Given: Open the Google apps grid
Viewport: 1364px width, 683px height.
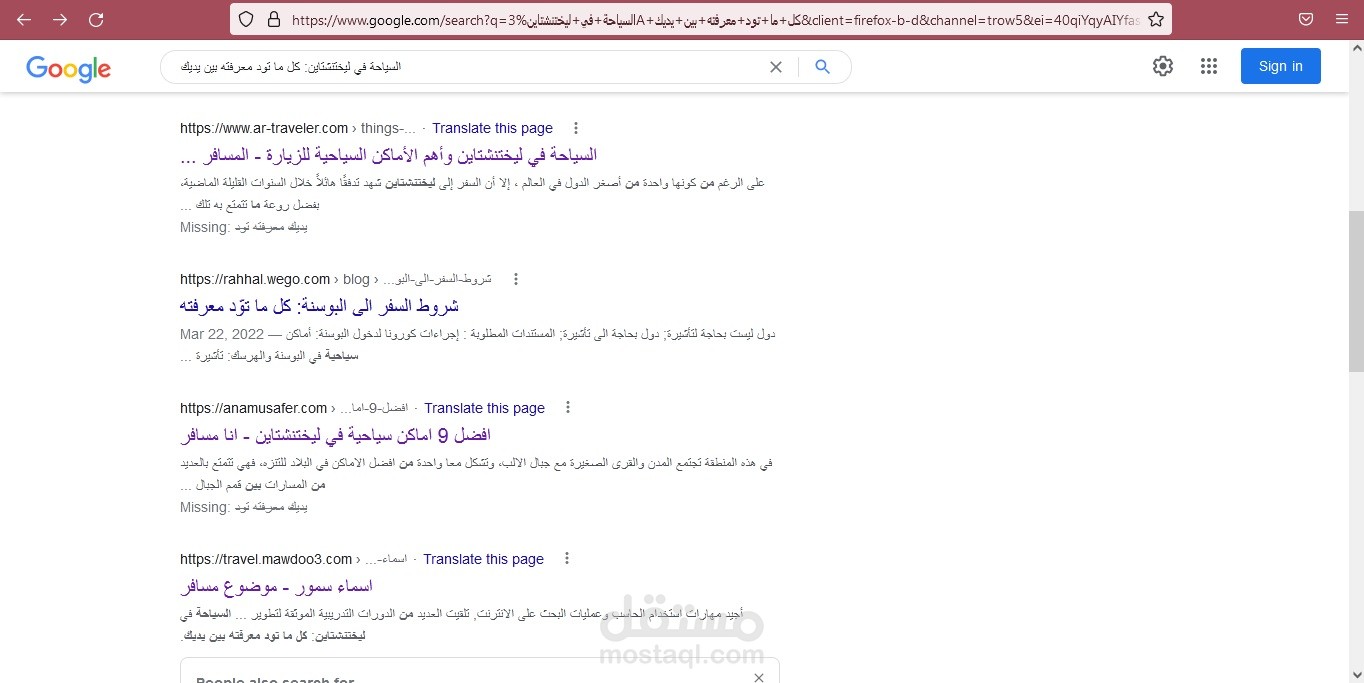Looking at the screenshot, I should click(x=1209, y=66).
